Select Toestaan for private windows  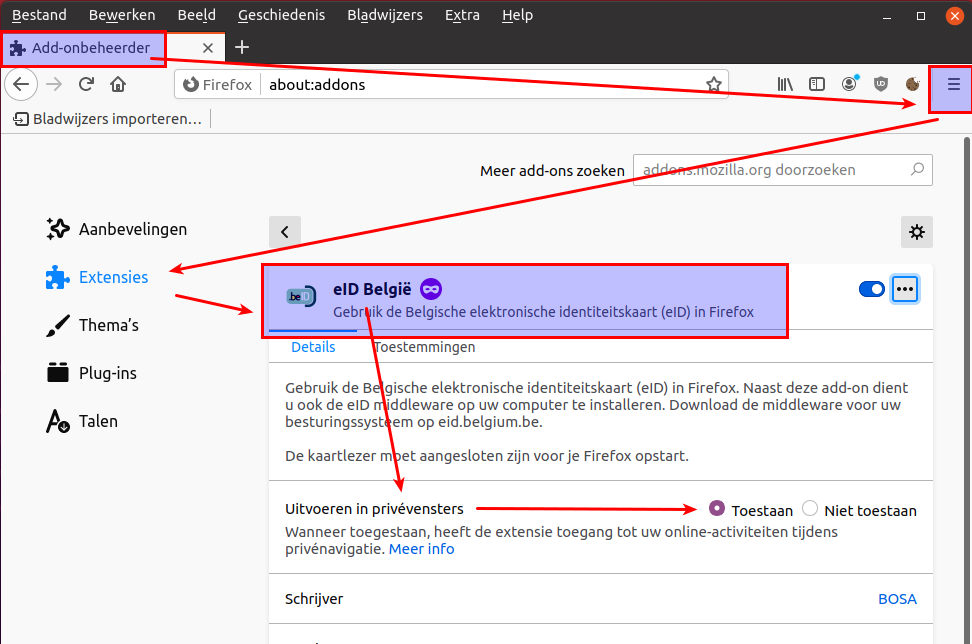tap(717, 508)
